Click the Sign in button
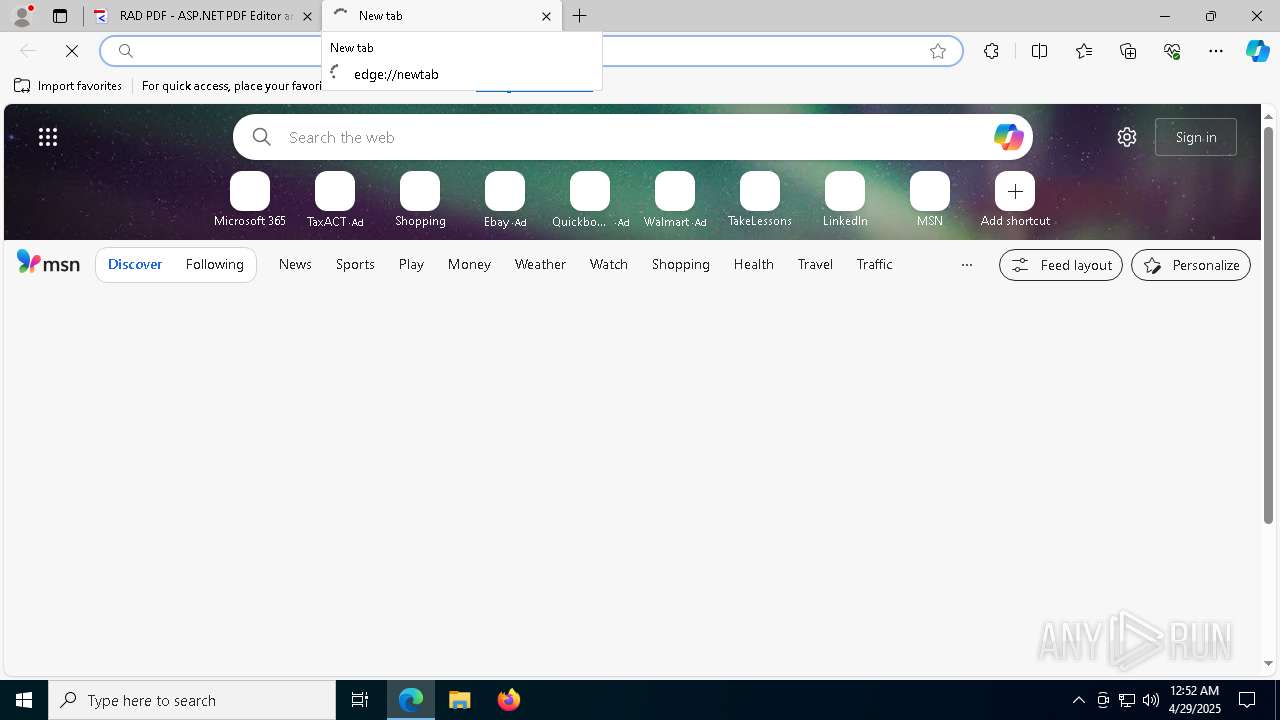Image resolution: width=1280 pixels, height=720 pixels. pyautogui.click(x=1196, y=137)
